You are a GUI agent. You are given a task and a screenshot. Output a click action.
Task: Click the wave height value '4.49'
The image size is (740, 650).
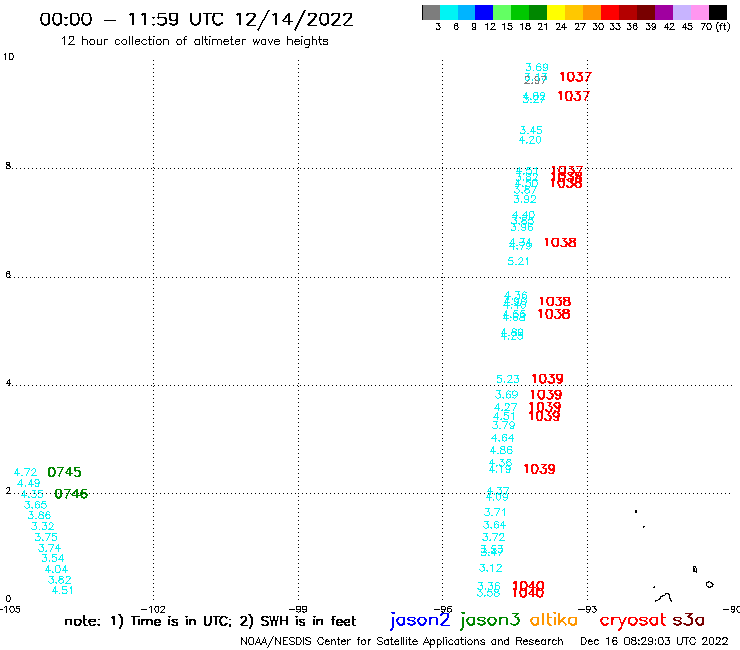(29, 483)
